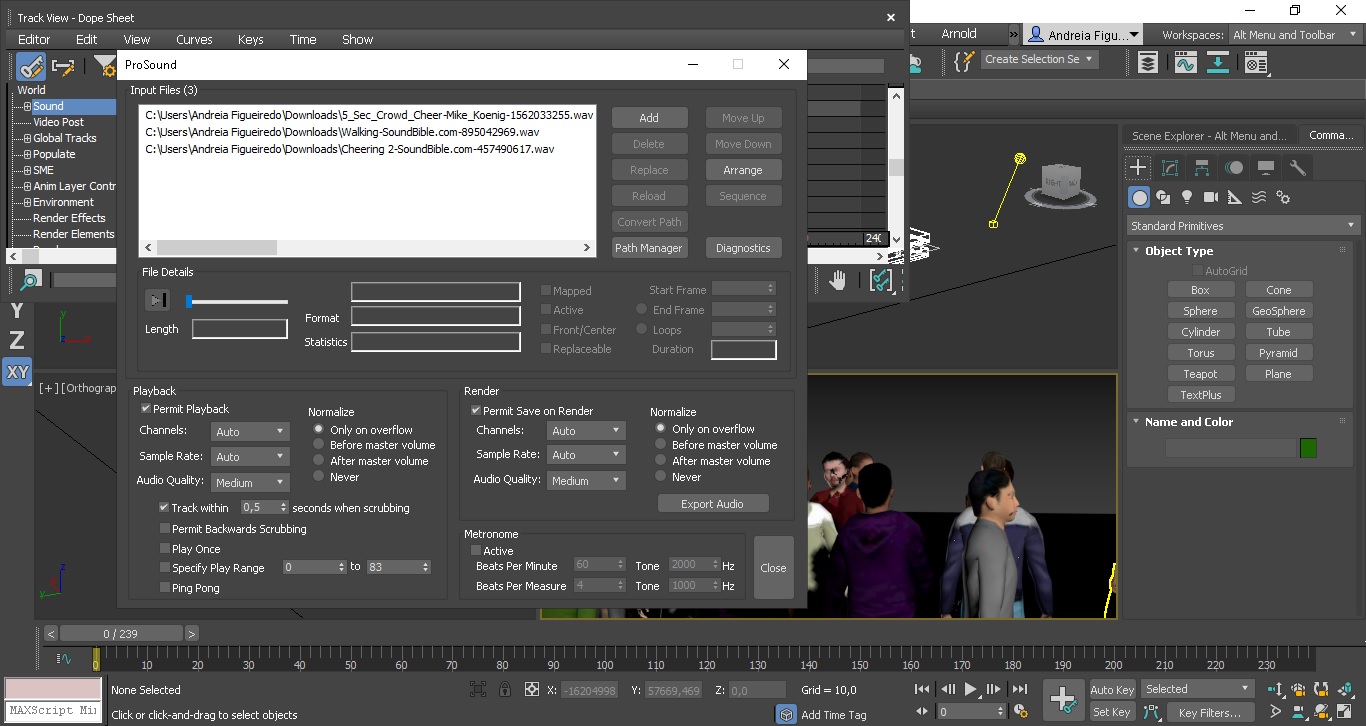The width and height of the screenshot is (1366, 726).
Task: Open the Filters funnel icon in Dope Sheet
Action: (x=105, y=67)
